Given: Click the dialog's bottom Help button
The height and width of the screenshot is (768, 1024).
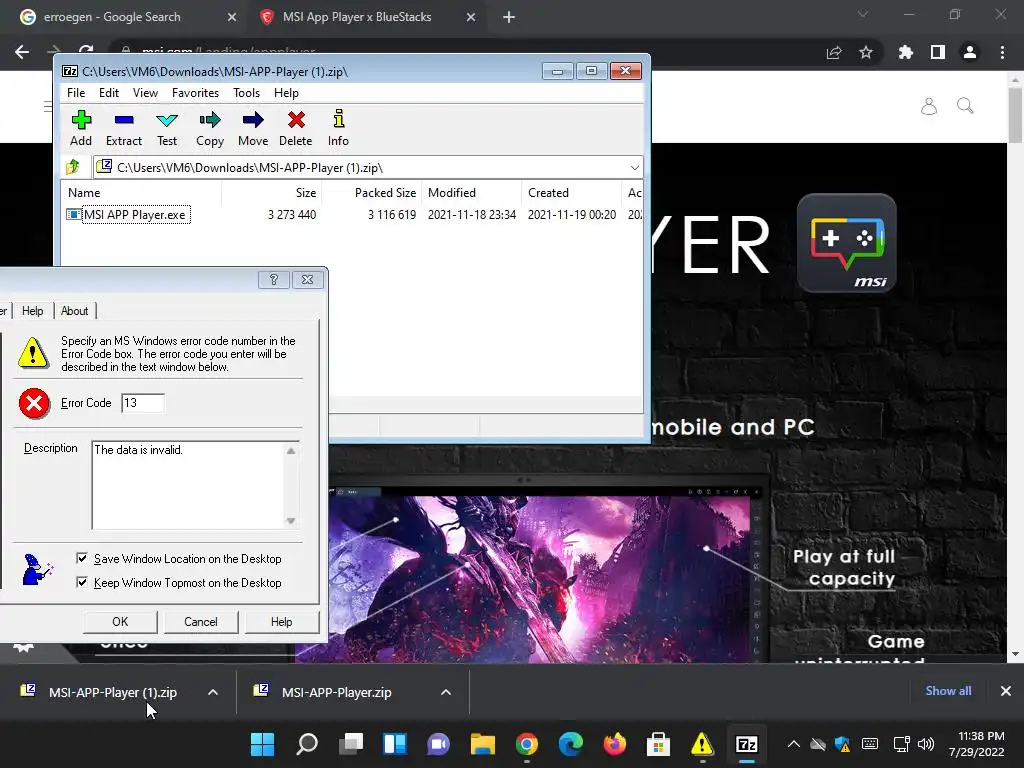Looking at the screenshot, I should pos(281,622).
